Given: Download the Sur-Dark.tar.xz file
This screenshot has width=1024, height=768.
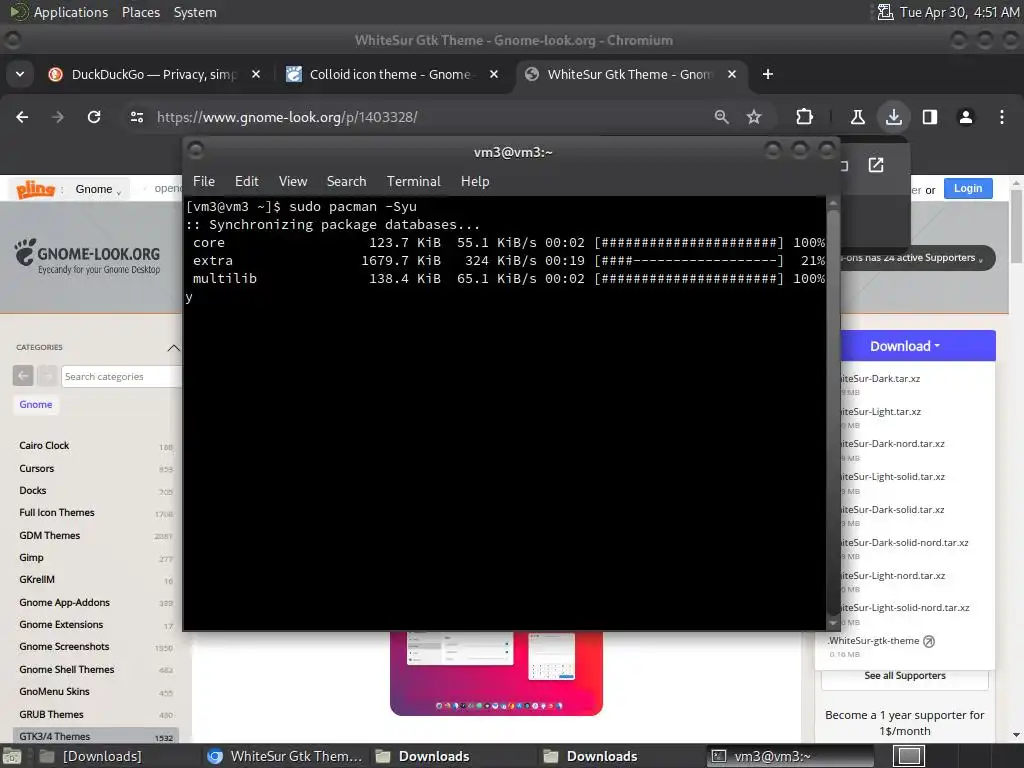Looking at the screenshot, I should coord(879,379).
